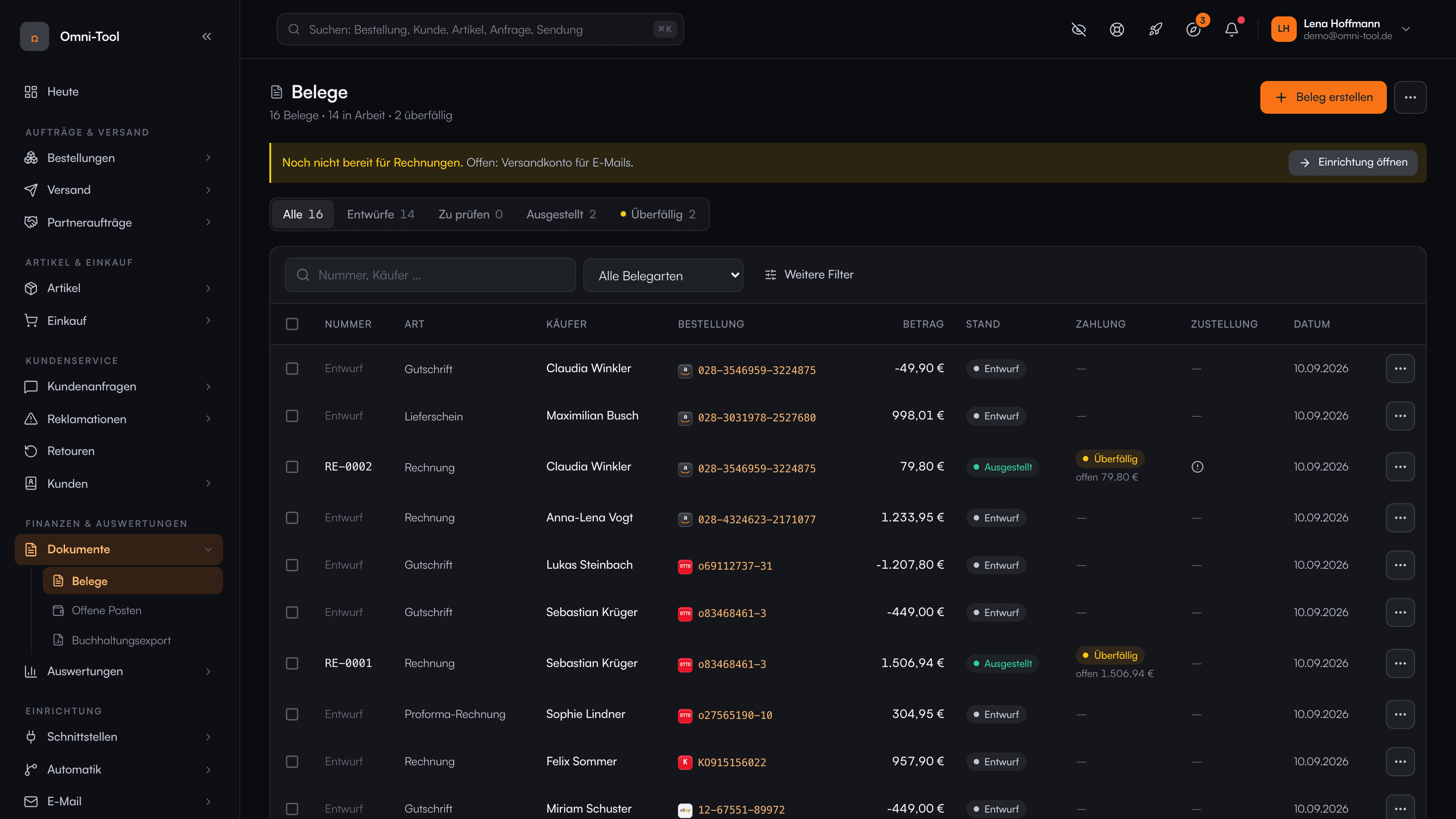Viewport: 1456px width, 819px height.
Task: Expand the user account menu chevron
Action: 1405,30
